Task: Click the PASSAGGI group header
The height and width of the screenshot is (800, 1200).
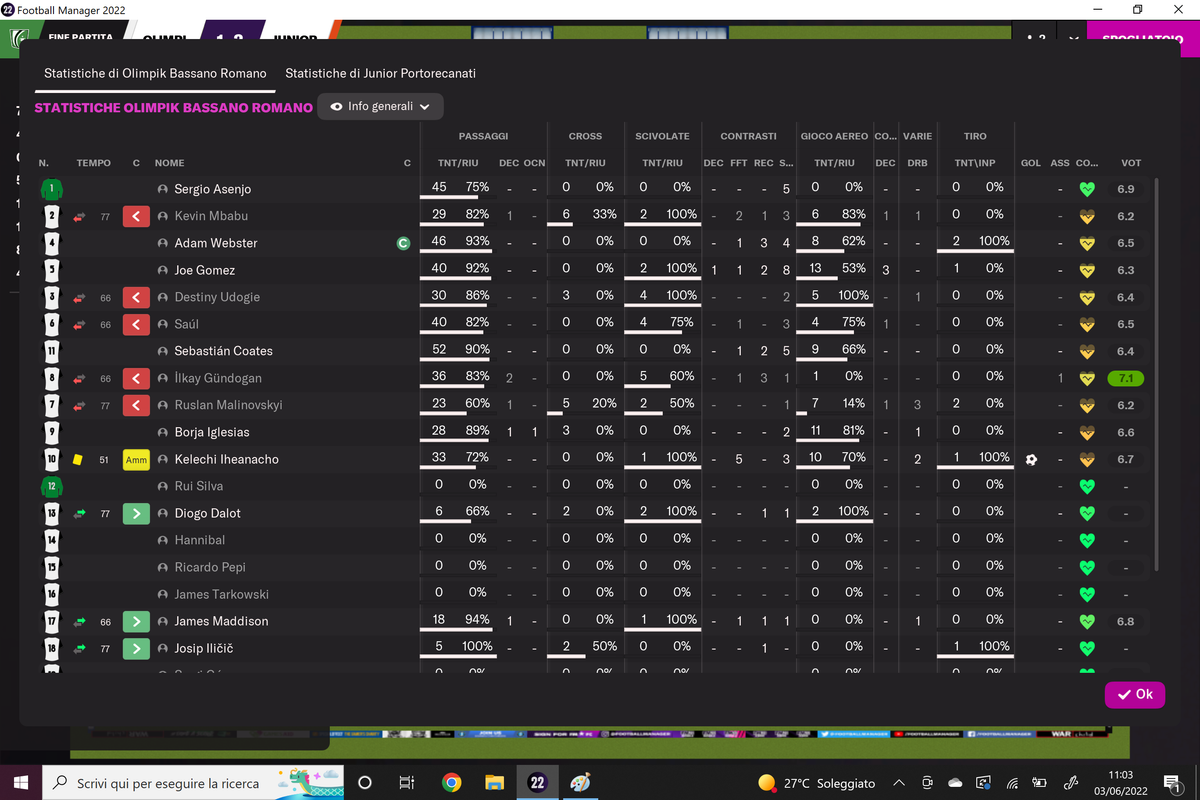Action: (483, 136)
